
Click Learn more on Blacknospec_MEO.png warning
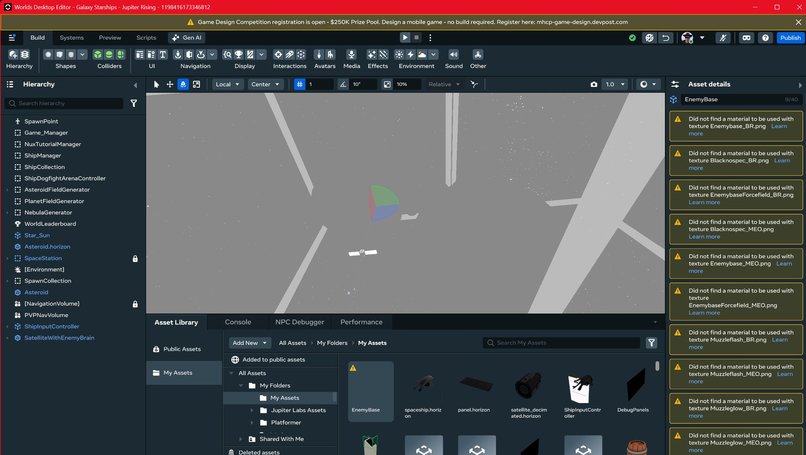click(x=704, y=237)
